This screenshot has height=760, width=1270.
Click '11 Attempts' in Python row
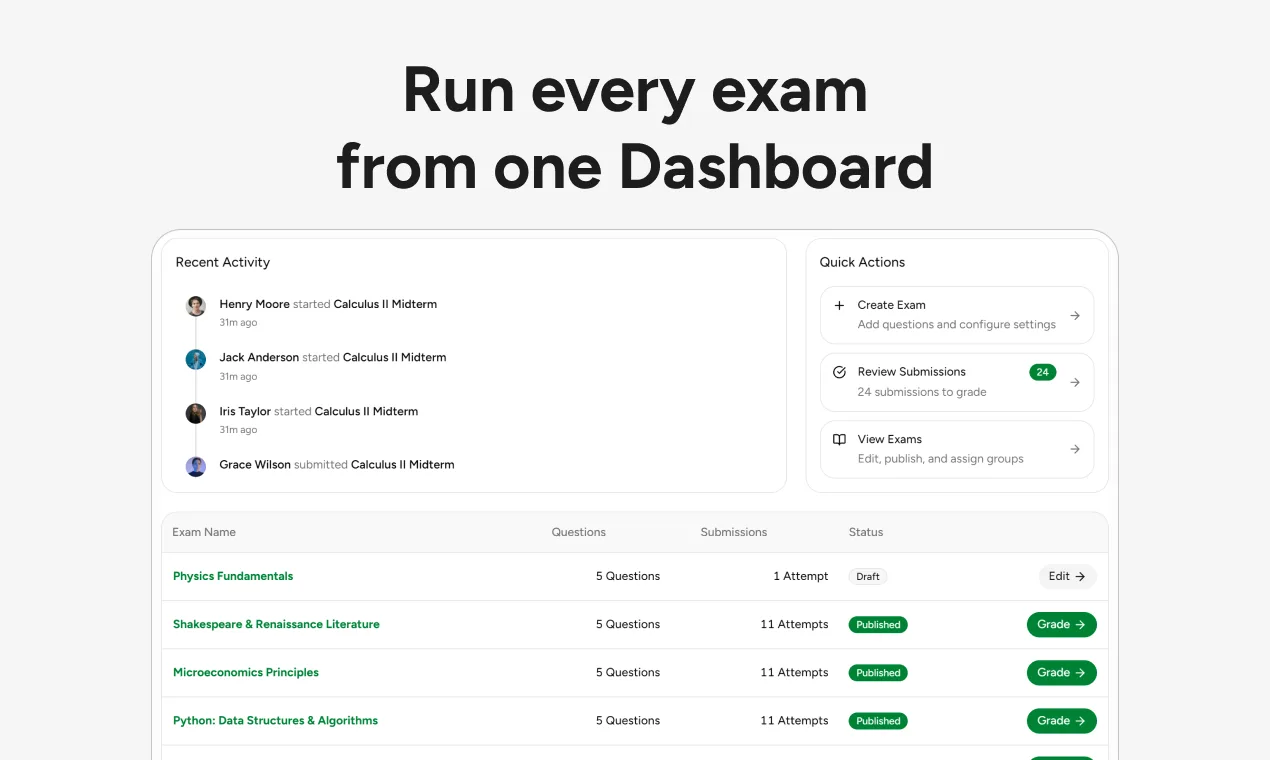(794, 720)
